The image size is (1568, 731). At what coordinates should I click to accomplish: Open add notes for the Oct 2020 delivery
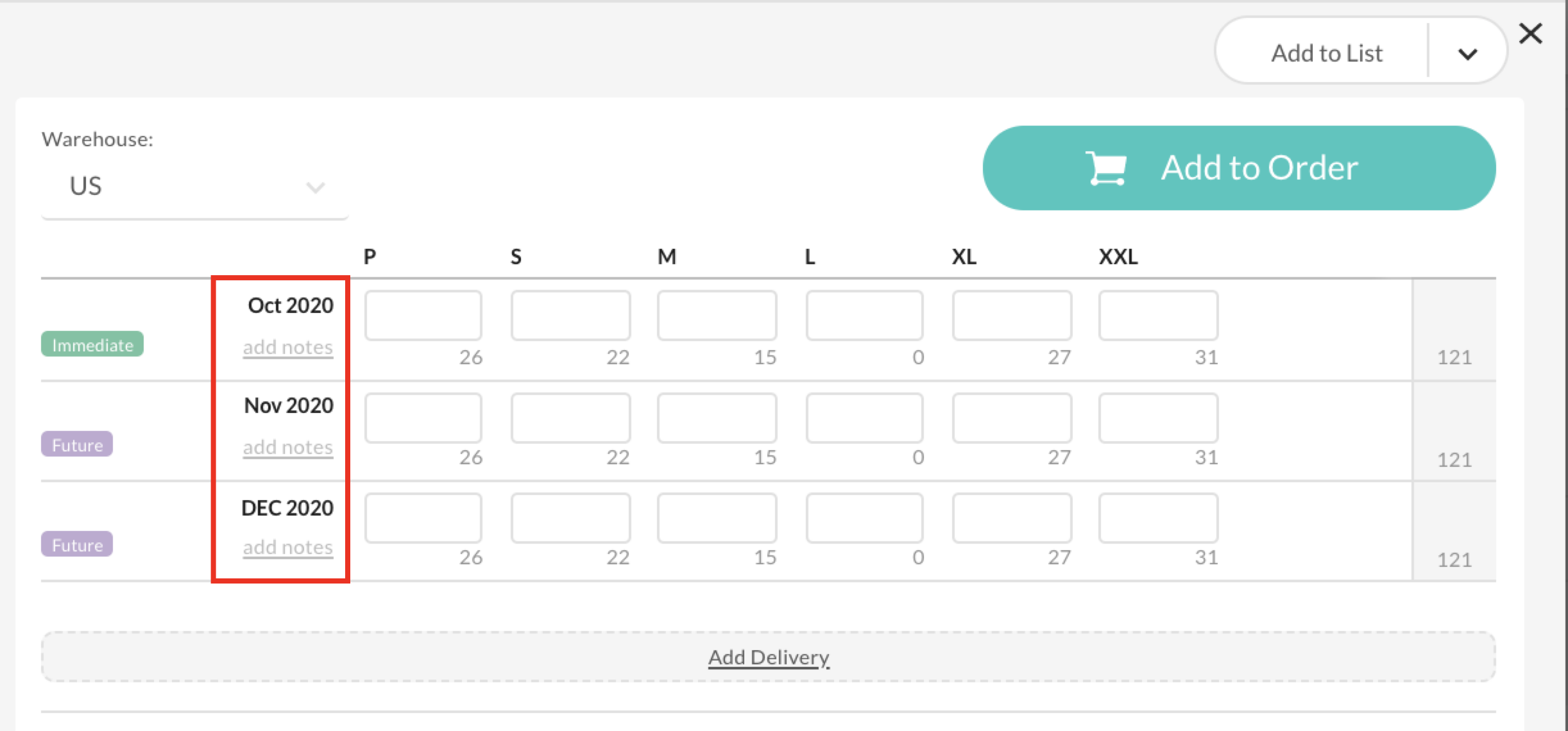pos(287,347)
